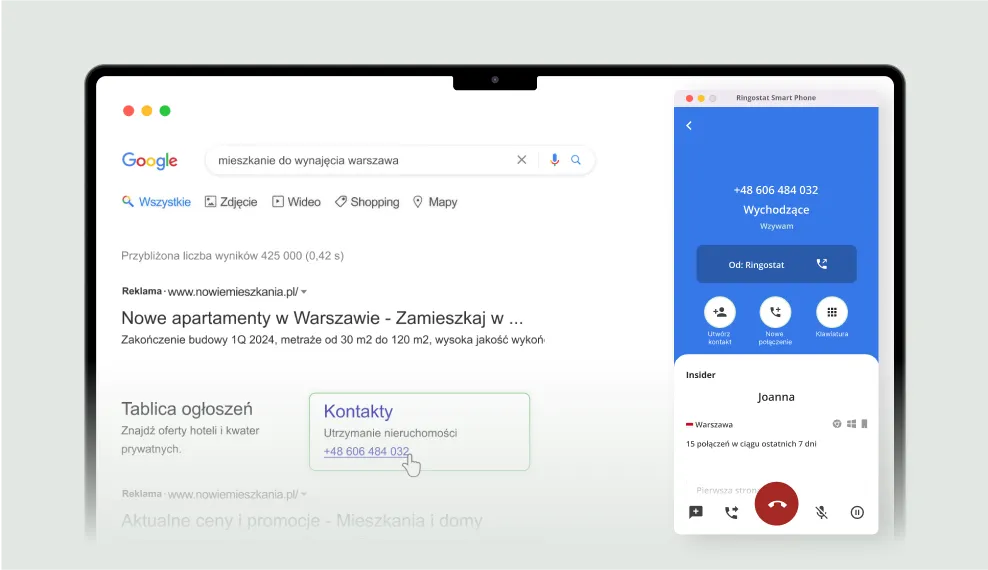Switch to the Zdjęcie search tab

[231, 202]
